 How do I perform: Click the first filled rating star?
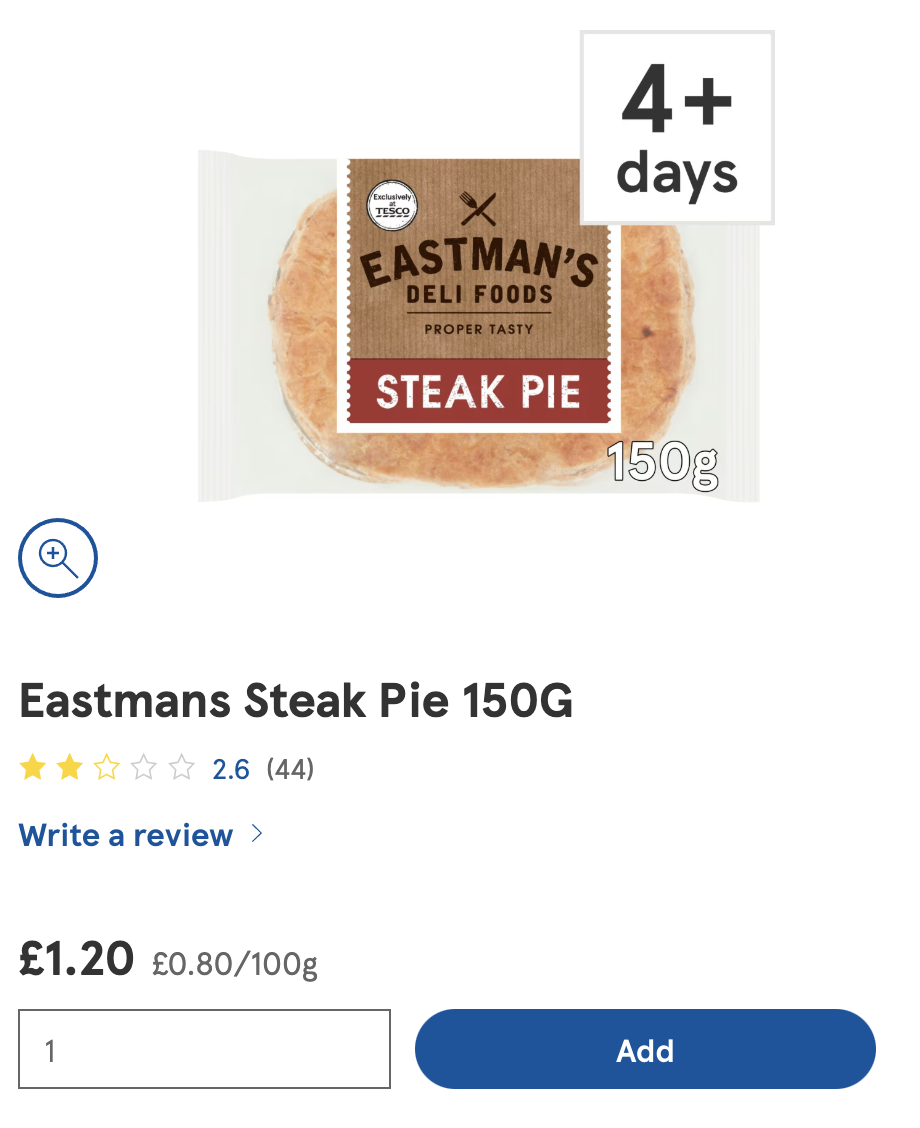click(32, 768)
